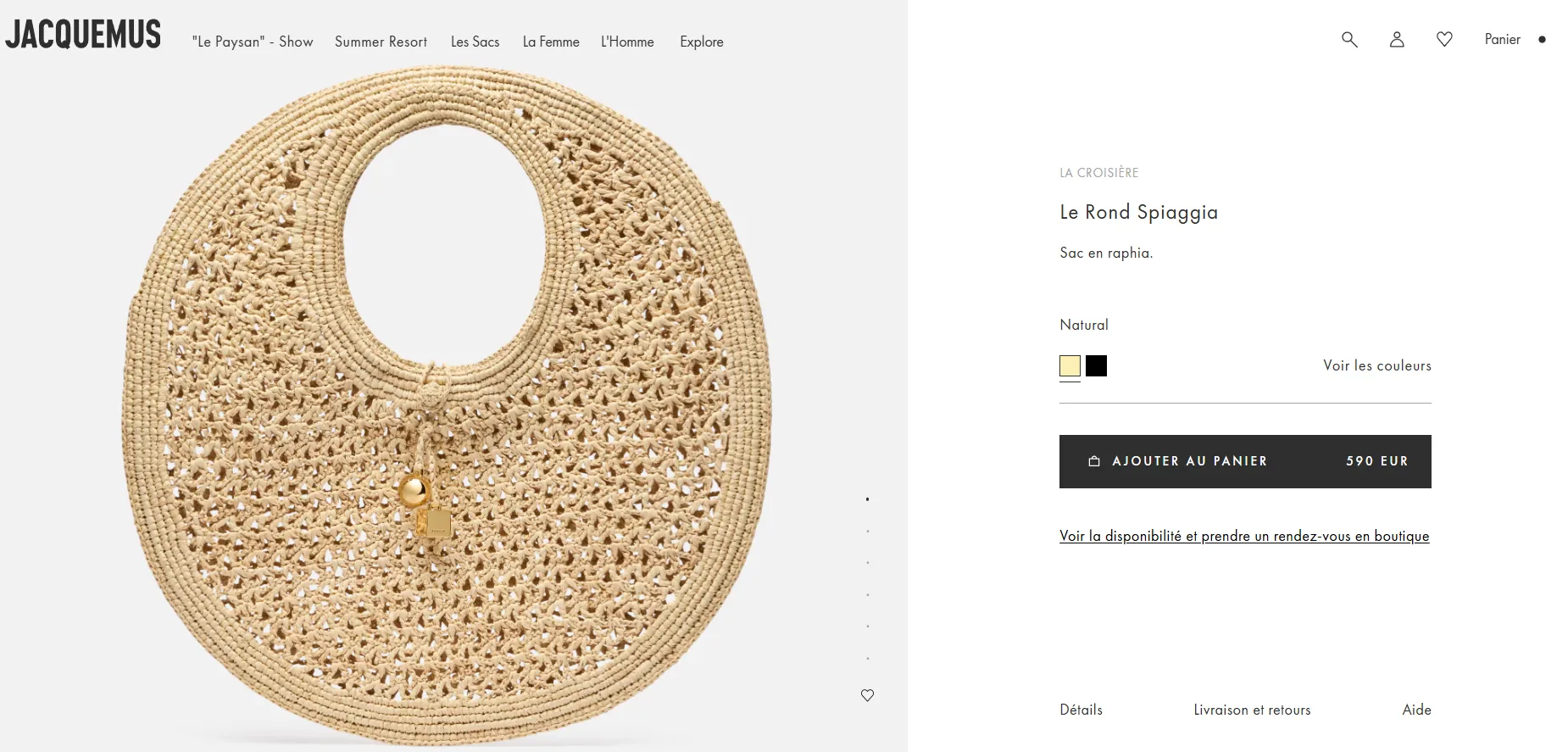
Task: Open the search magnifier icon
Action: pos(1349,40)
